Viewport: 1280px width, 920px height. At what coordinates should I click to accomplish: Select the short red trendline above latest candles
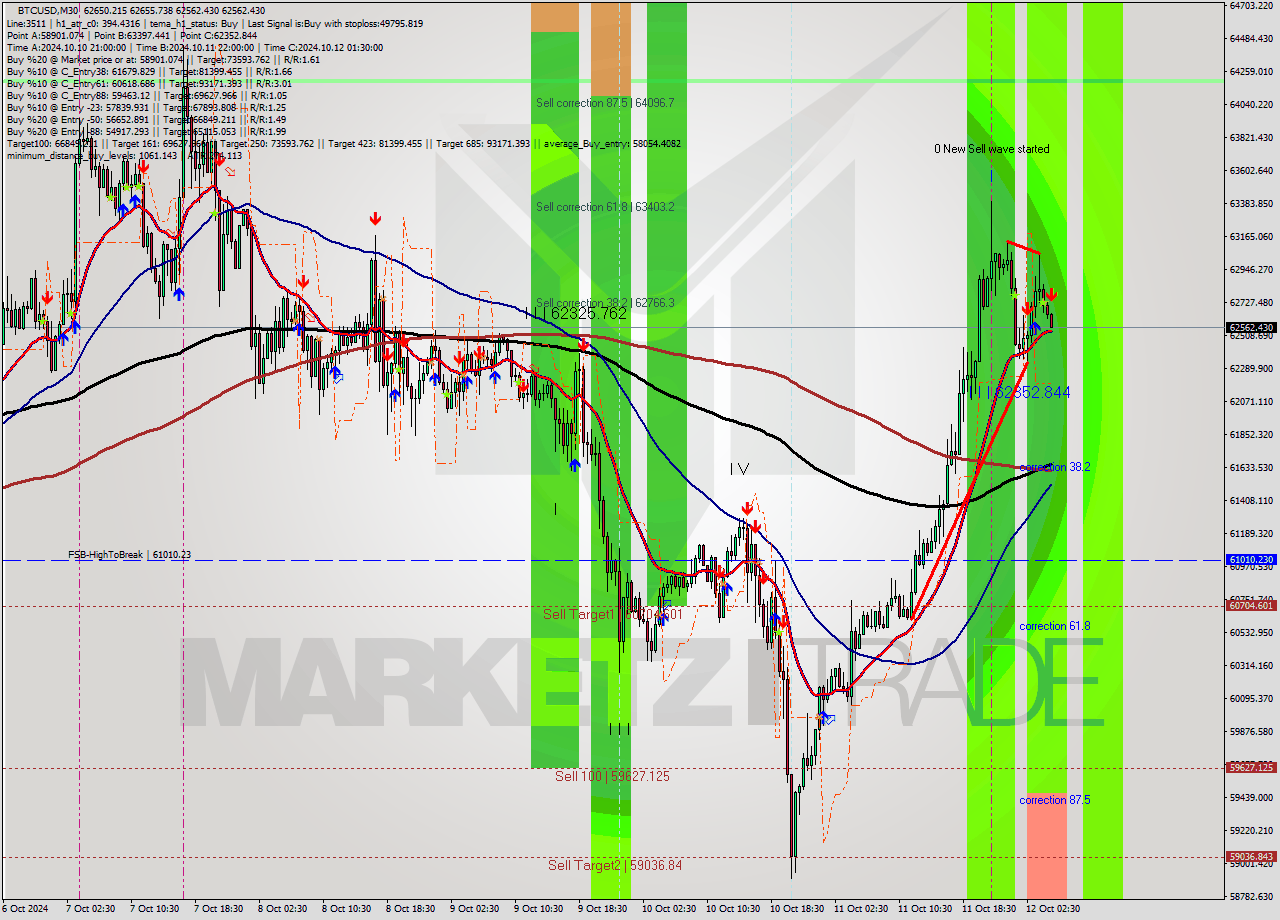click(x=1023, y=246)
